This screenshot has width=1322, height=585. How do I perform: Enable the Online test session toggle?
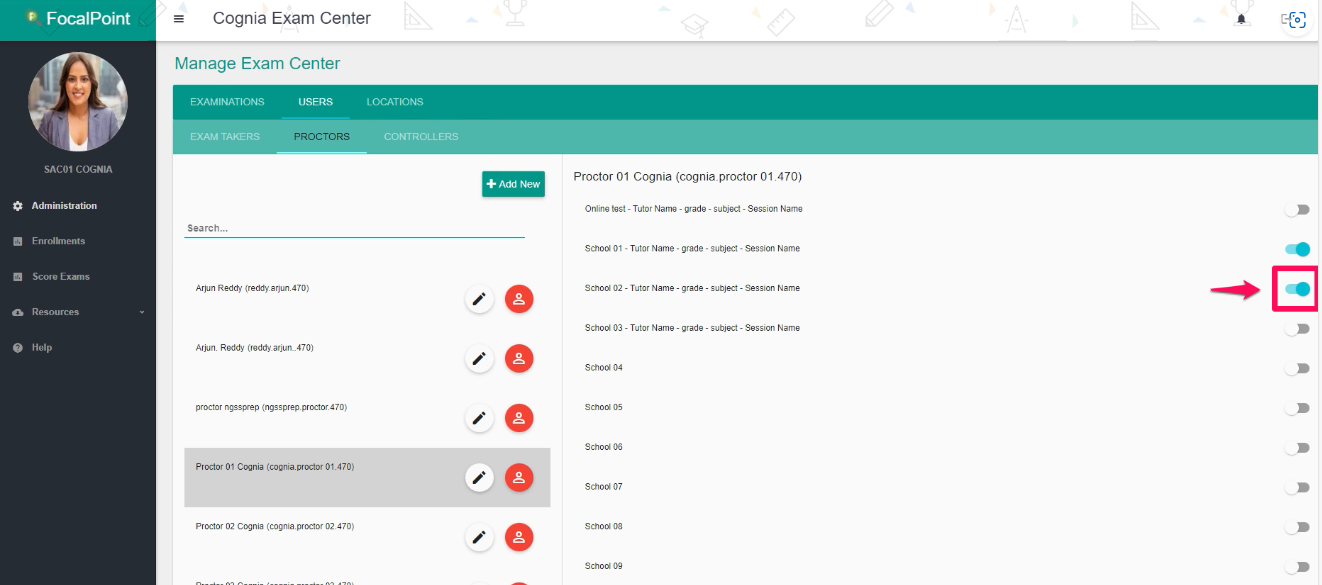[x=1297, y=210]
